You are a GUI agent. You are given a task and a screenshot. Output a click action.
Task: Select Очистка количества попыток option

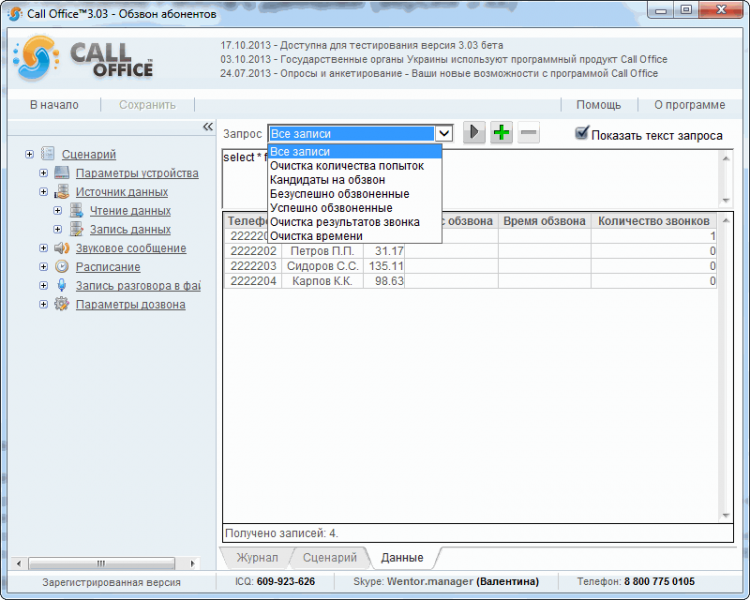click(x=354, y=166)
